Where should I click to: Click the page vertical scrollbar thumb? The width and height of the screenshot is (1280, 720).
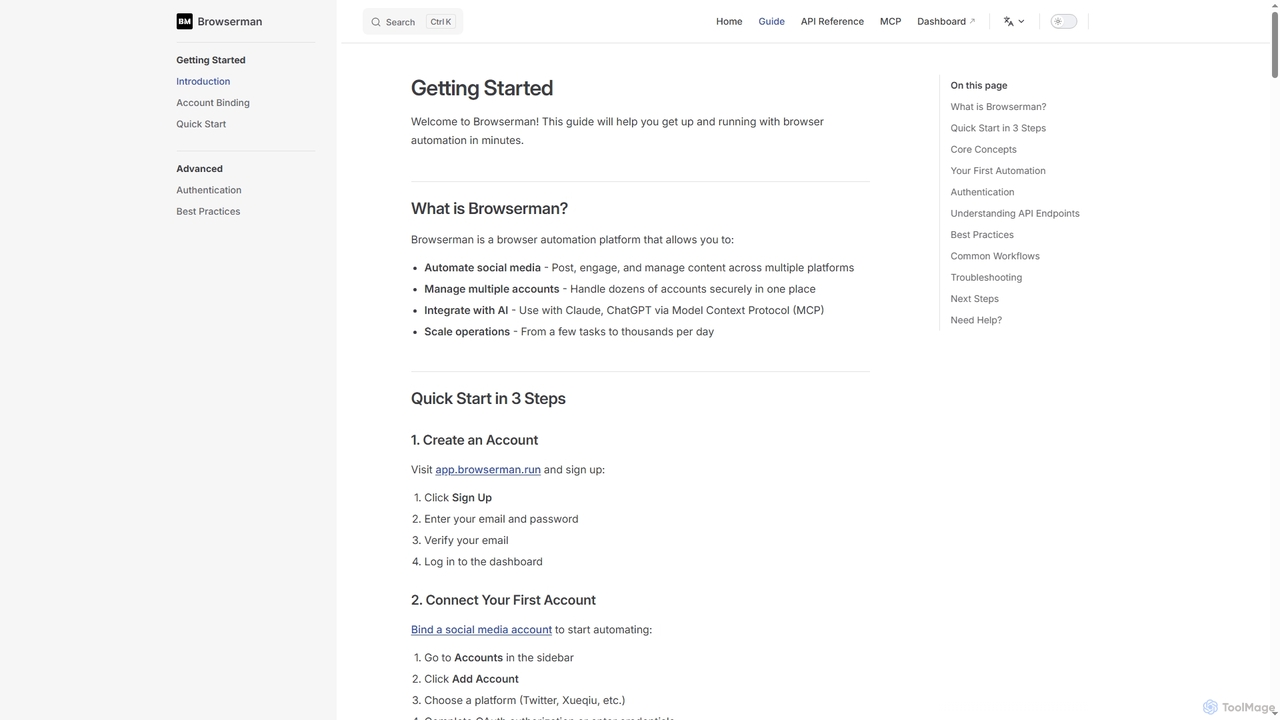[1274, 45]
